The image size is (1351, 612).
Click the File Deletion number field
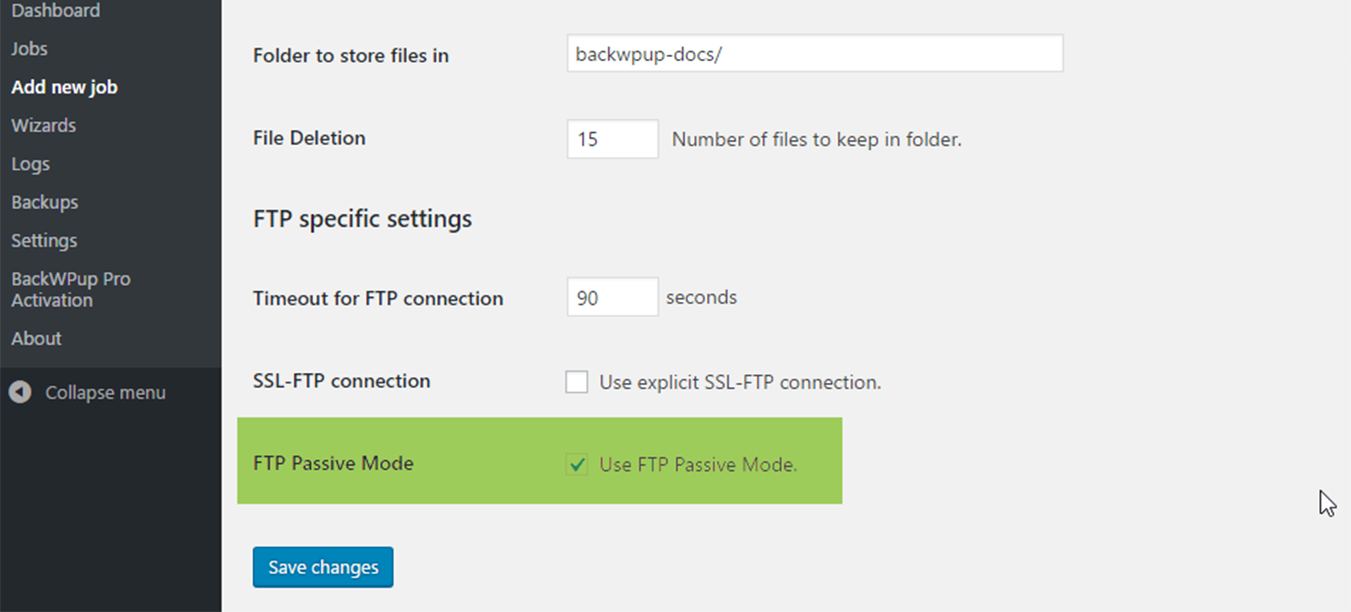[613, 139]
